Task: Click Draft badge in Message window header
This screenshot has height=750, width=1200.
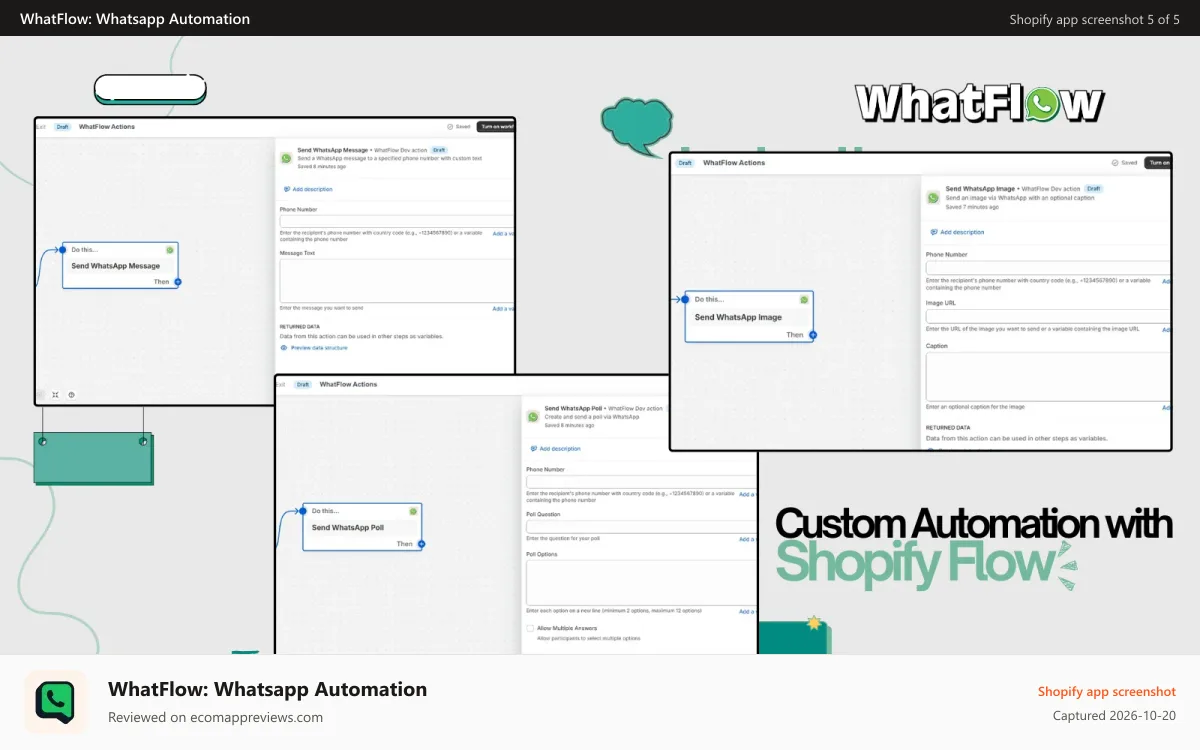Action: pos(63,127)
